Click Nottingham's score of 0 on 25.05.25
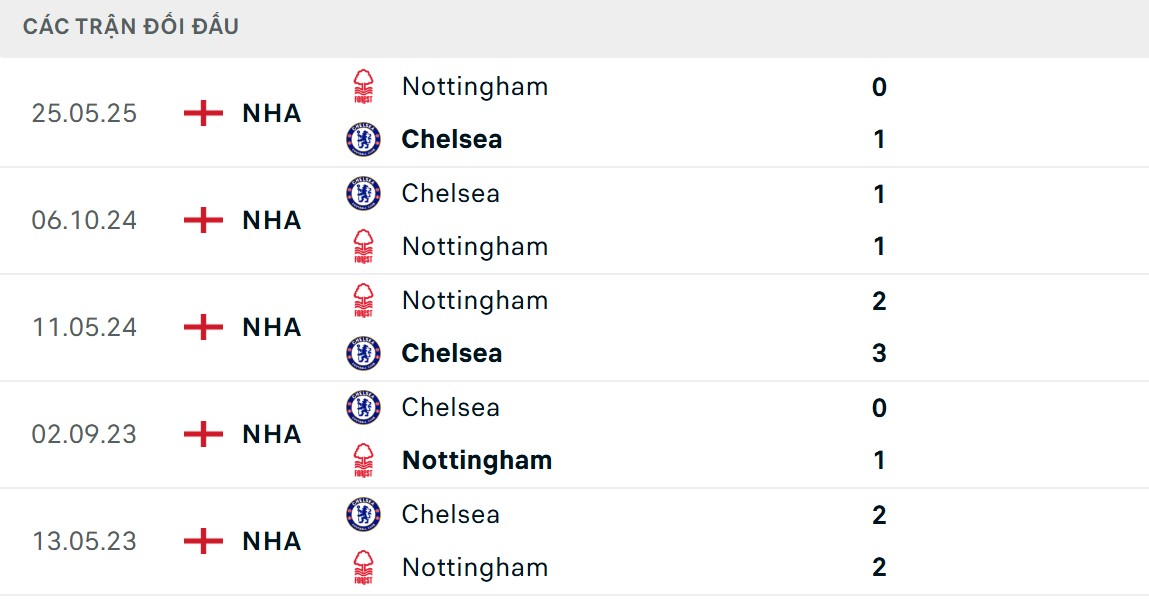The image size is (1149, 605). [x=879, y=87]
